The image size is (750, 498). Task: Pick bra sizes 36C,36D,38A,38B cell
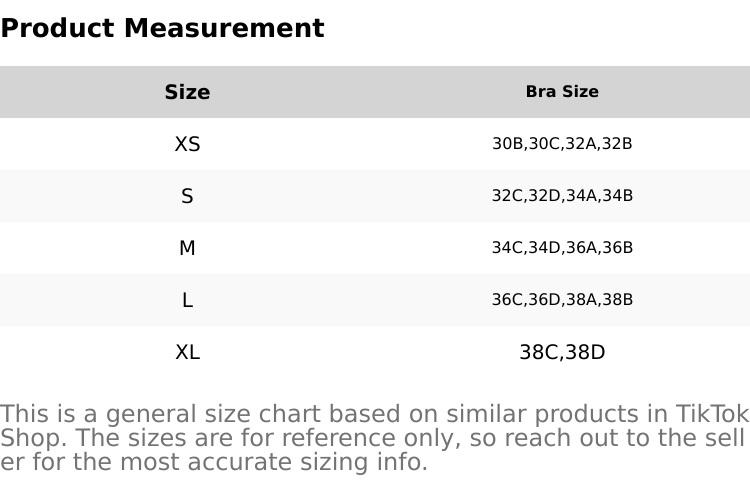[x=562, y=300]
